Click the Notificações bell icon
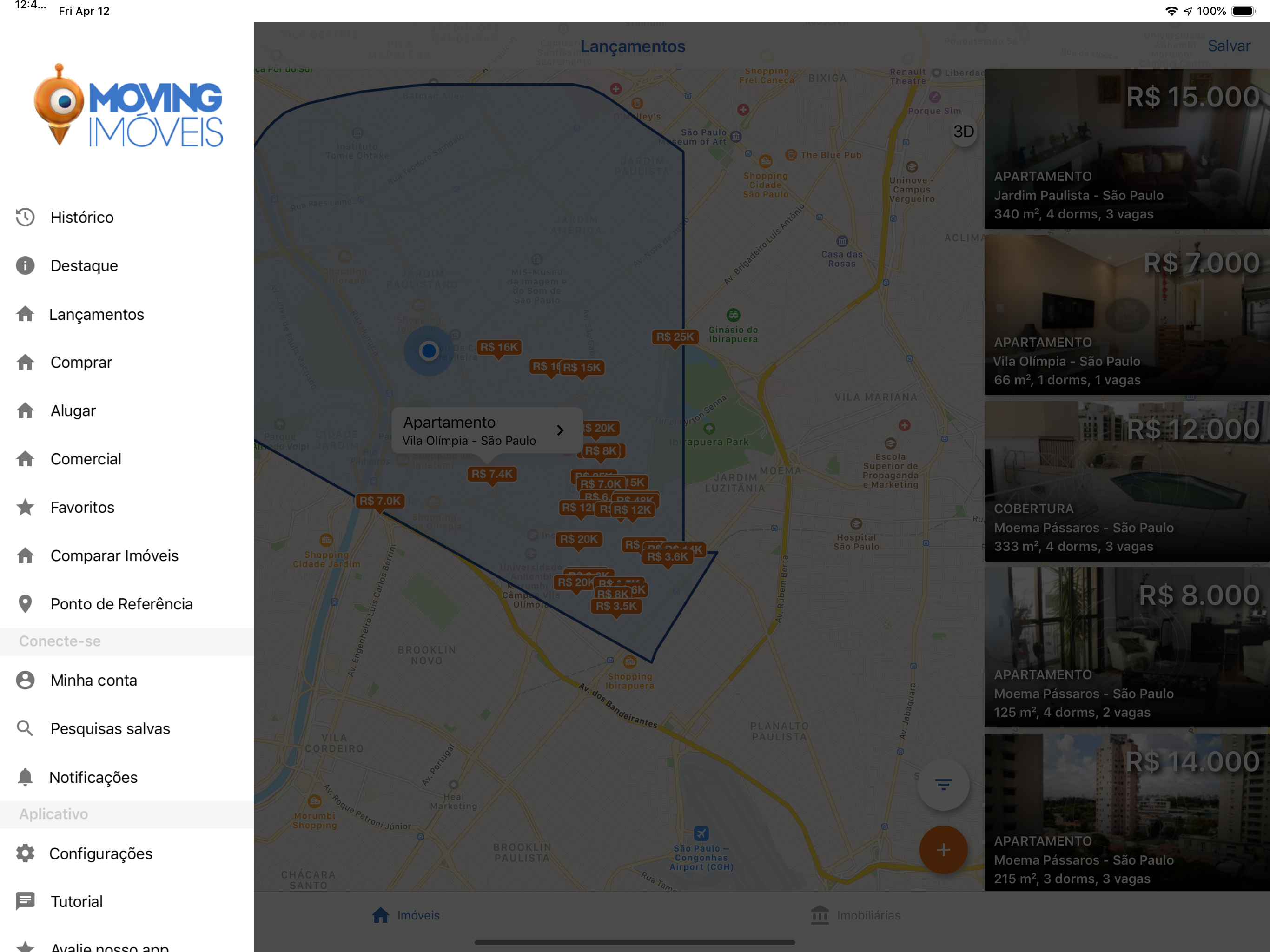This screenshot has height=952, width=1270. (25, 777)
